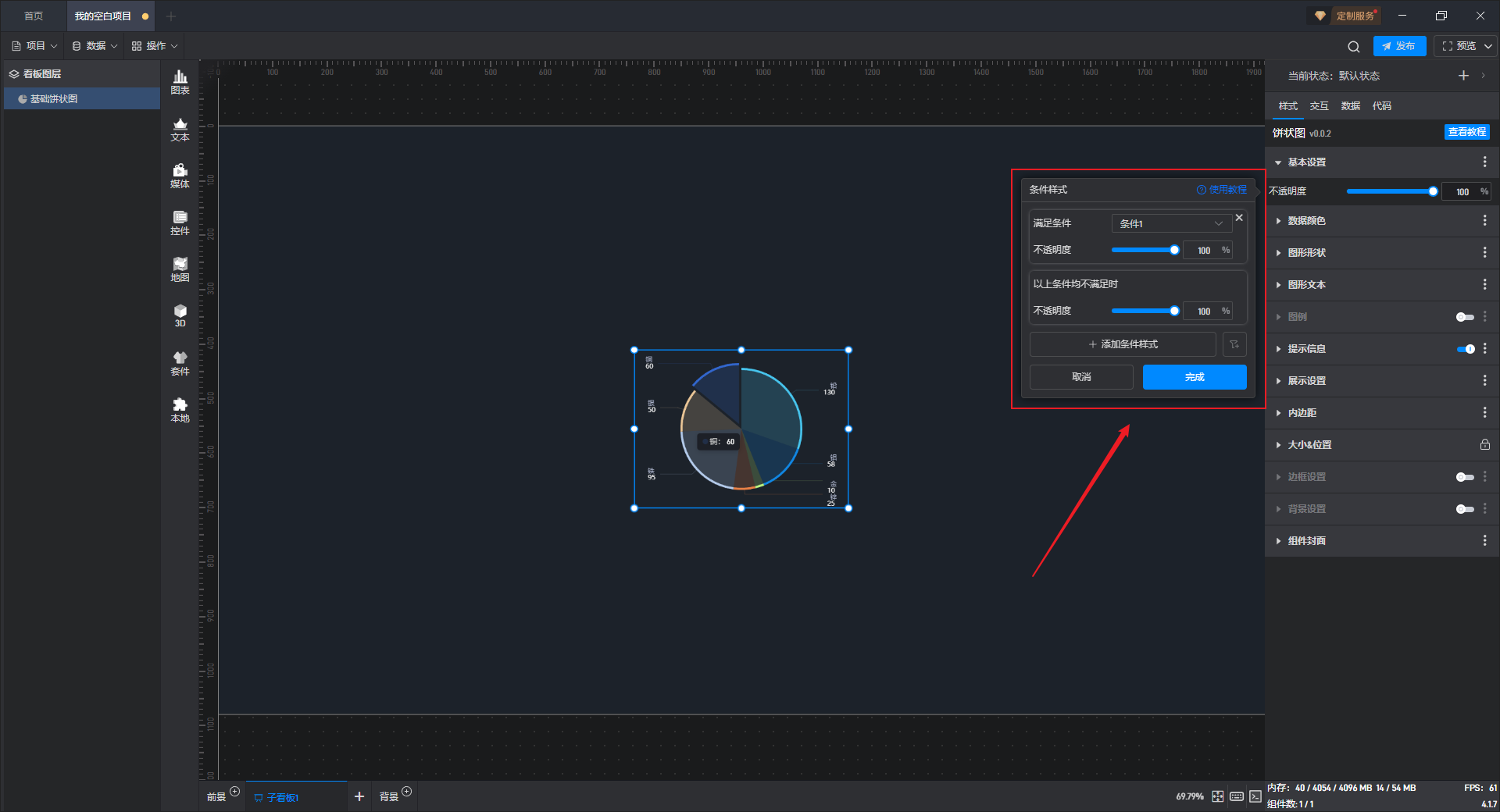
Task: Click the 大小&位置 lock icon
Action: click(1484, 445)
